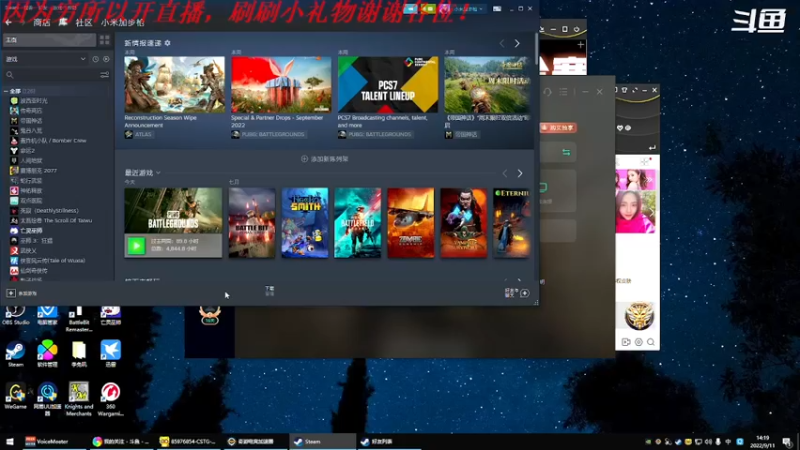Screen dimensions: 800x450
Task: Open Feudal Smith recent game cover
Action: pyautogui.click(x=305, y=223)
